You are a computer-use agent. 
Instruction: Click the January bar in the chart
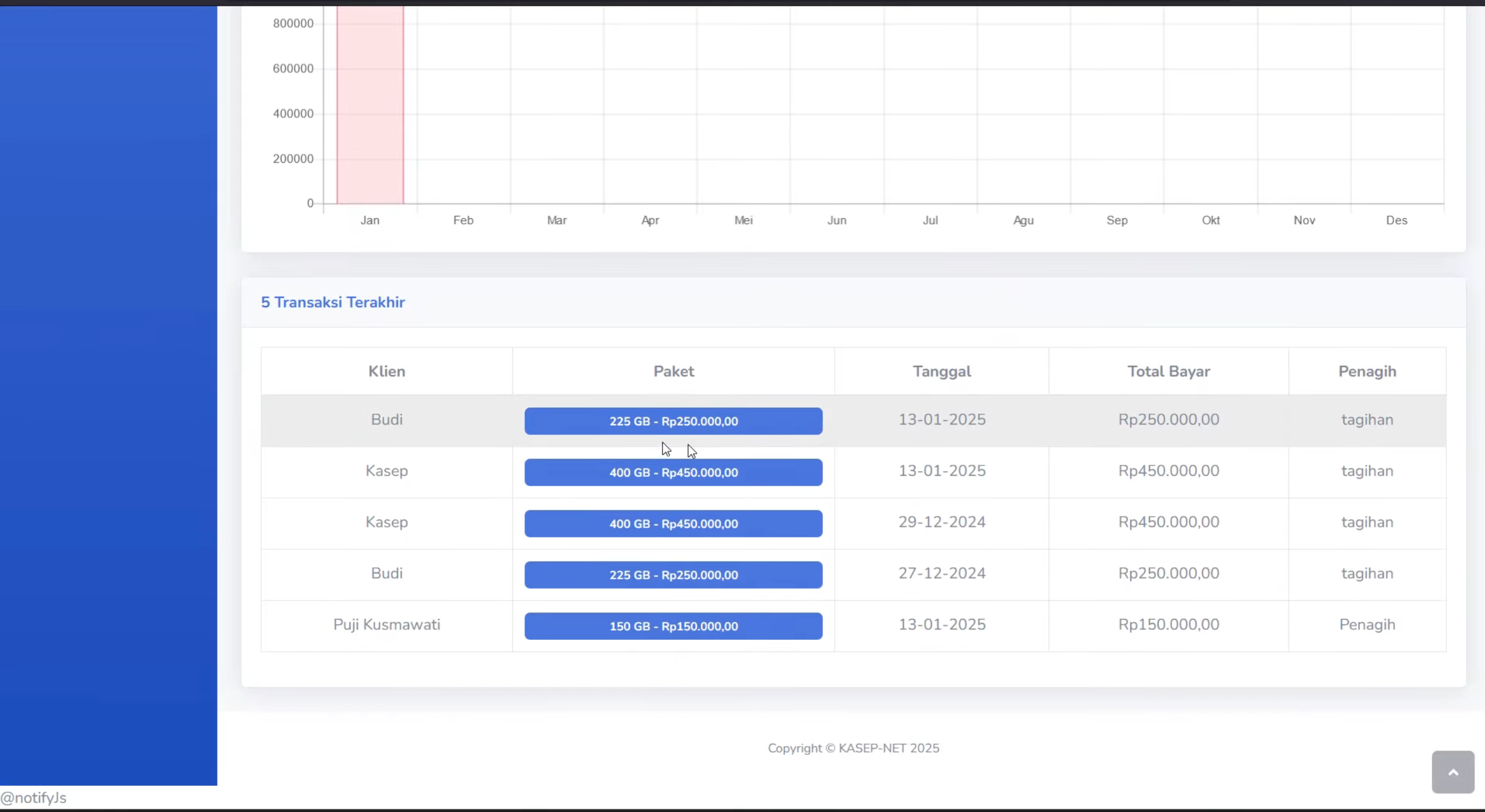coord(370,105)
